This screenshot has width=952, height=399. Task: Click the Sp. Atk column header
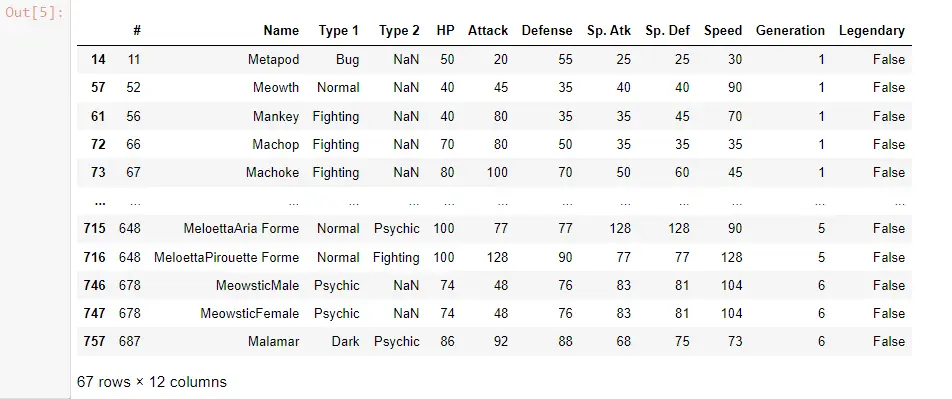point(609,30)
